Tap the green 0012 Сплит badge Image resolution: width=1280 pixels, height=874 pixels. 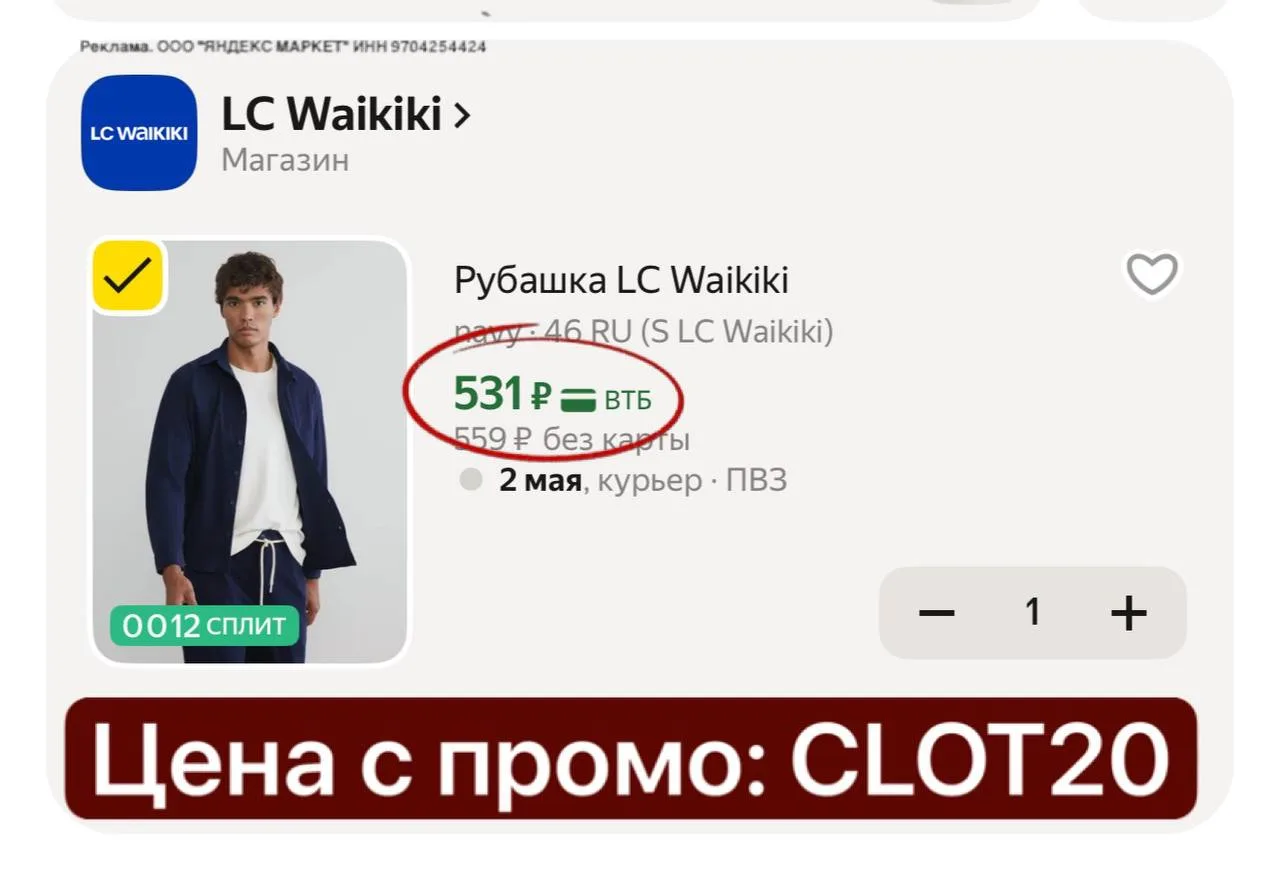tap(204, 626)
